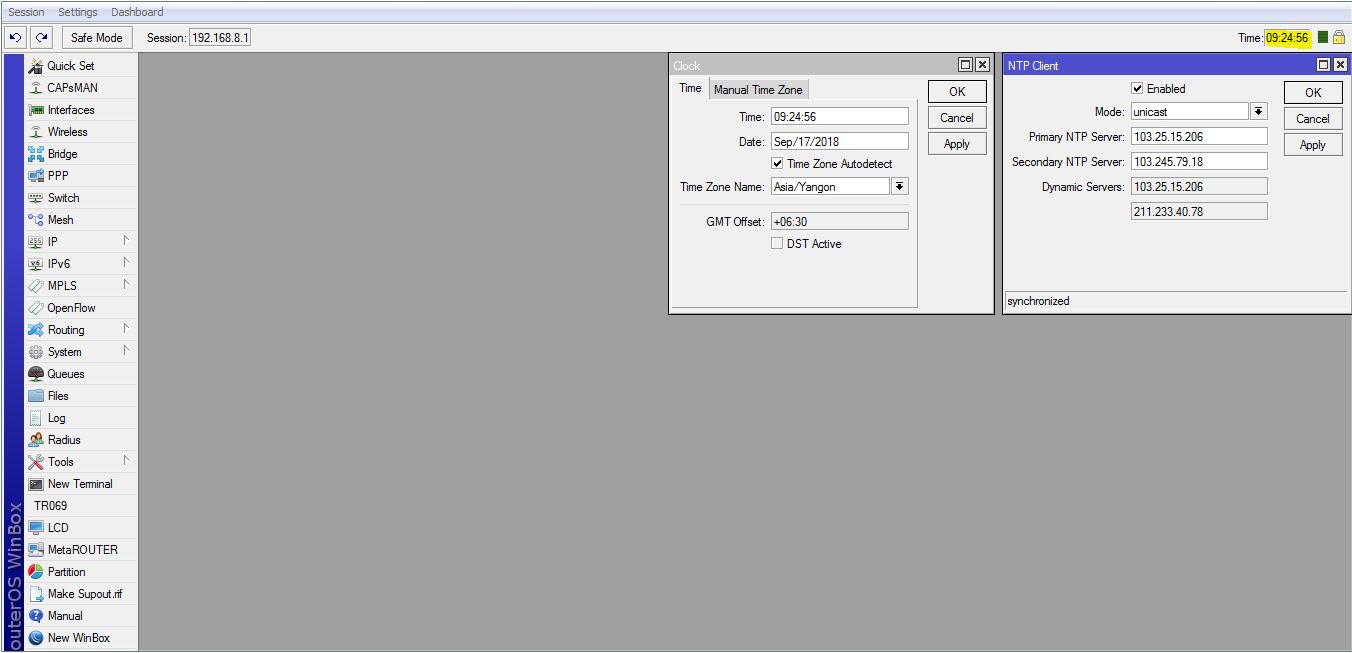1352x653 pixels.
Task: Click OK in Clock window
Action: point(957,92)
